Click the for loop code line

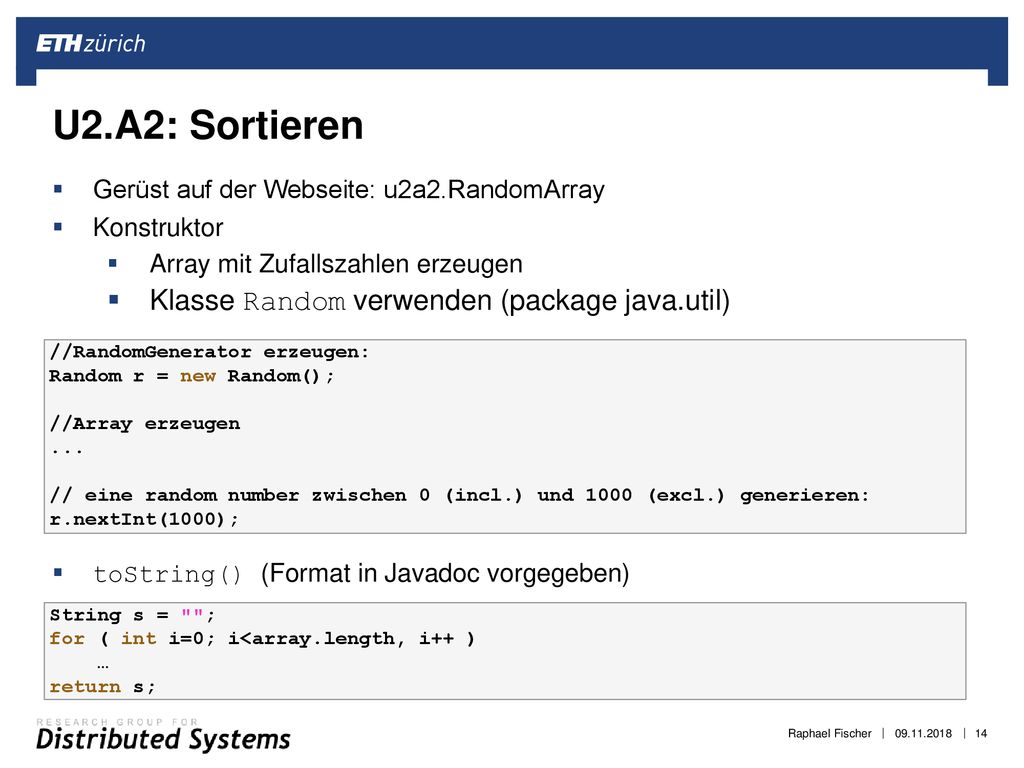[262, 639]
